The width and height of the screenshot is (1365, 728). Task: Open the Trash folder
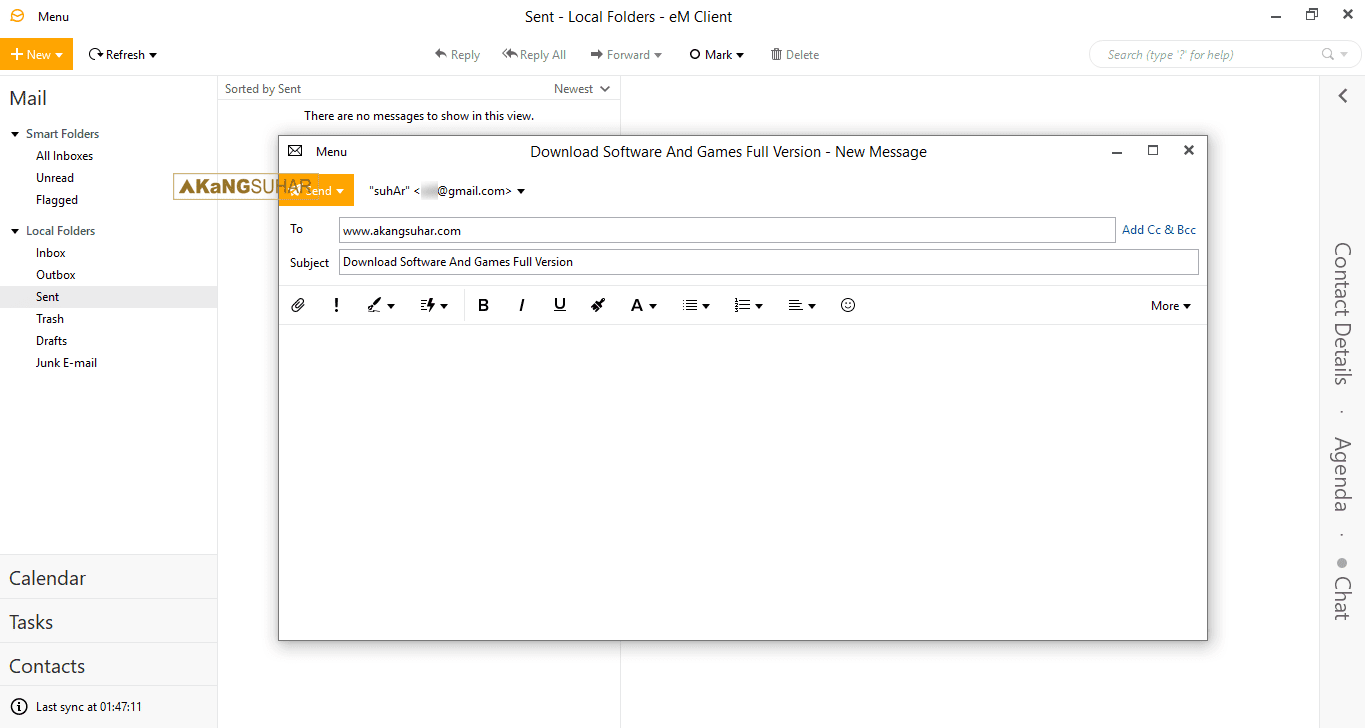(x=50, y=319)
